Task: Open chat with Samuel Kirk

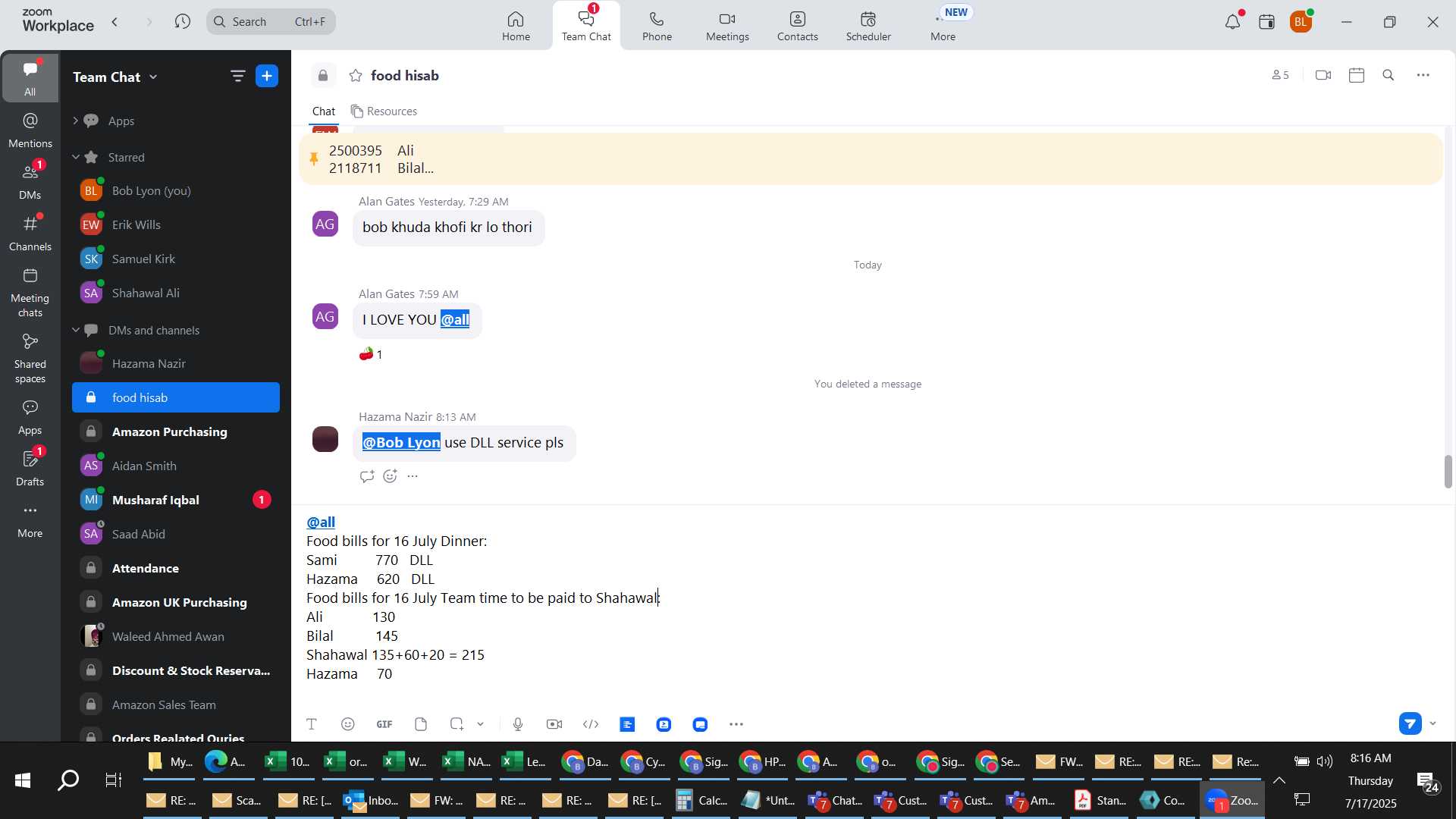Action: 176,259
